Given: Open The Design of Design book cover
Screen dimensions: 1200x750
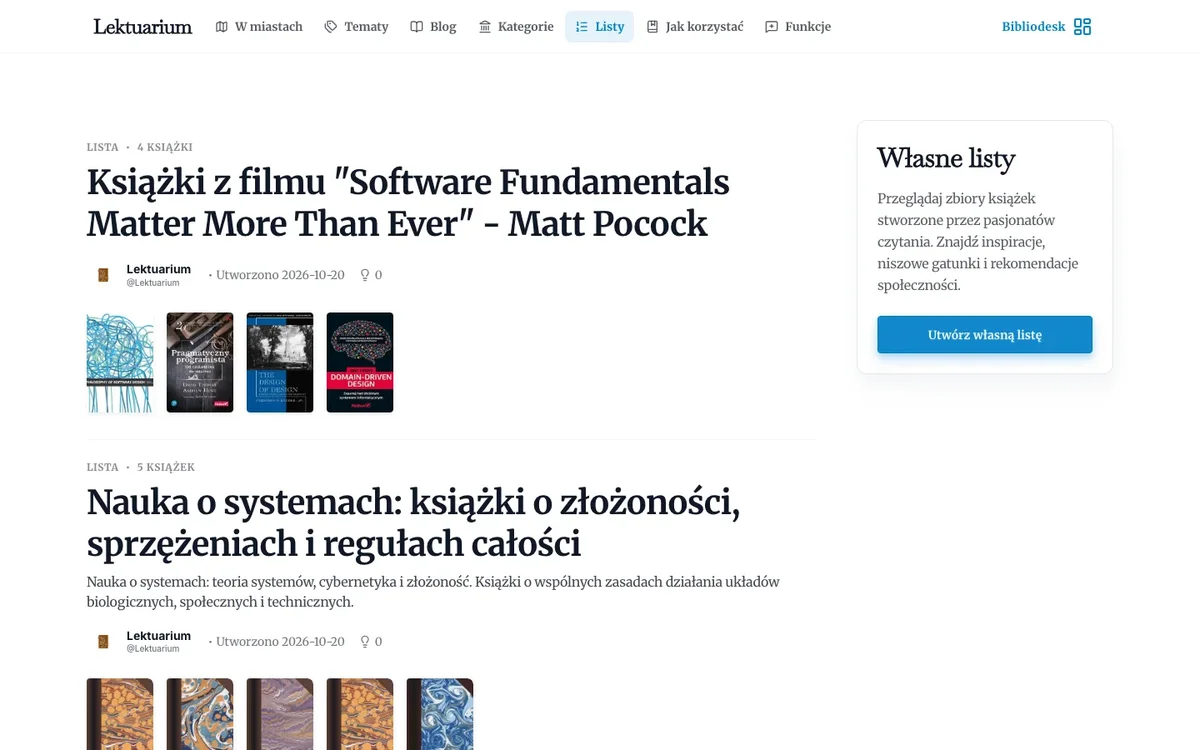Looking at the screenshot, I should pos(280,362).
